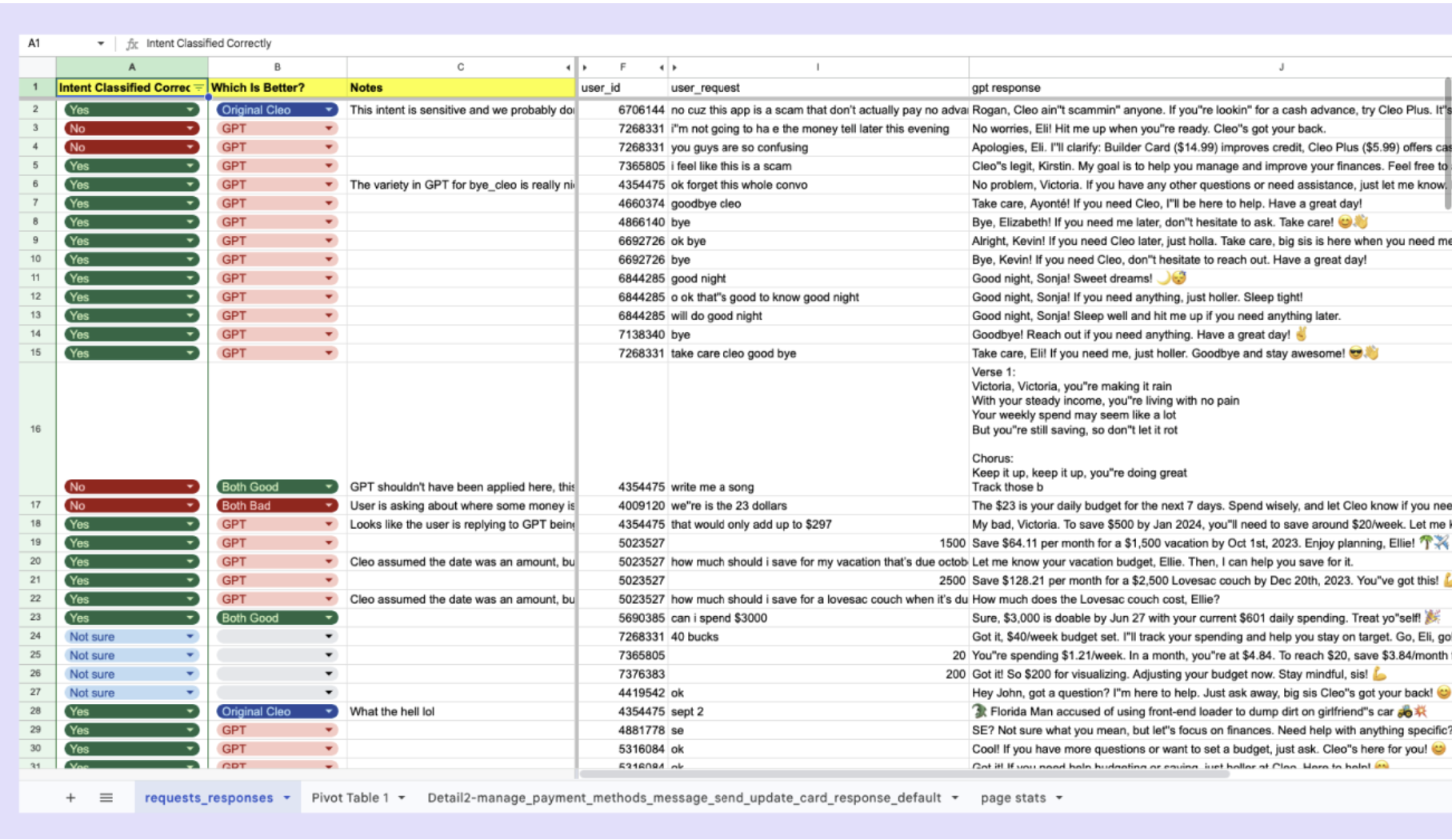1452x840 pixels.
Task: Select 'Which Is Better?' header cell
Action: tap(277, 88)
